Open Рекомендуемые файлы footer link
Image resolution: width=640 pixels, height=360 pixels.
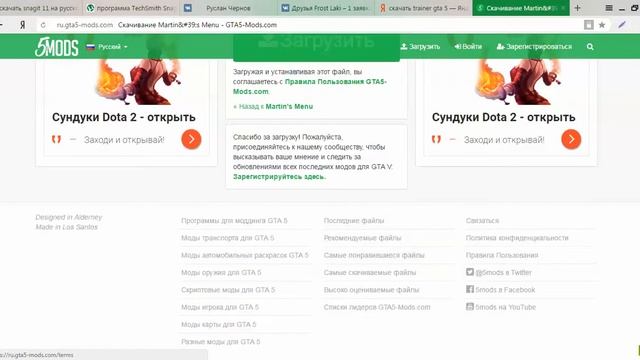click(x=362, y=238)
